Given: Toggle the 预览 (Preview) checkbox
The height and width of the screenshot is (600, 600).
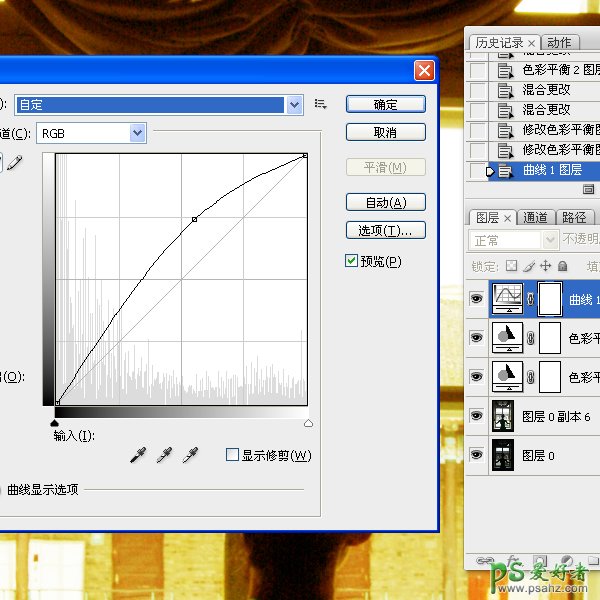Looking at the screenshot, I should coord(351,261).
